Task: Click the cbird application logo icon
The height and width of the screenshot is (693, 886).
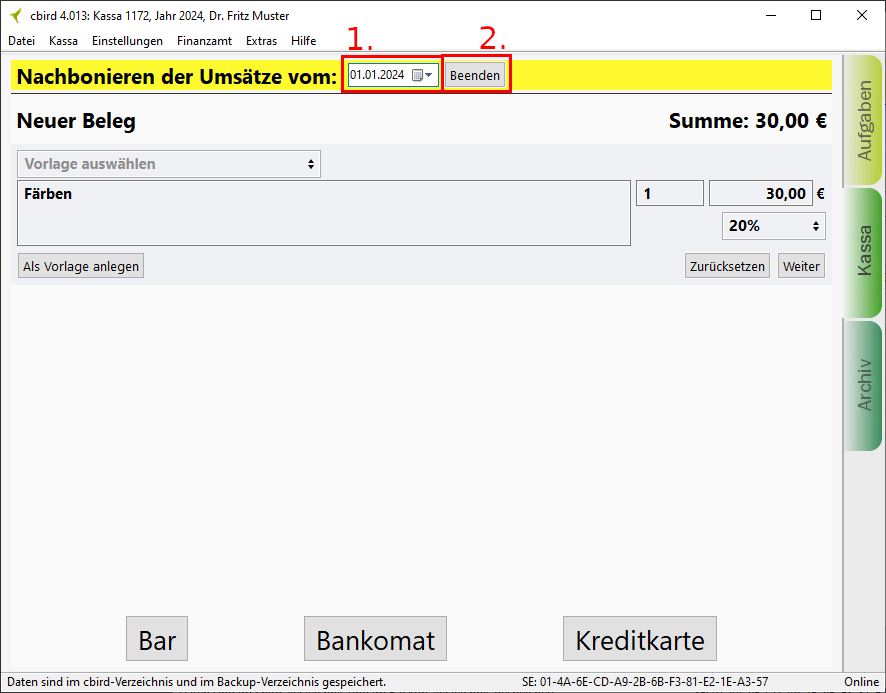Action: coord(16,15)
